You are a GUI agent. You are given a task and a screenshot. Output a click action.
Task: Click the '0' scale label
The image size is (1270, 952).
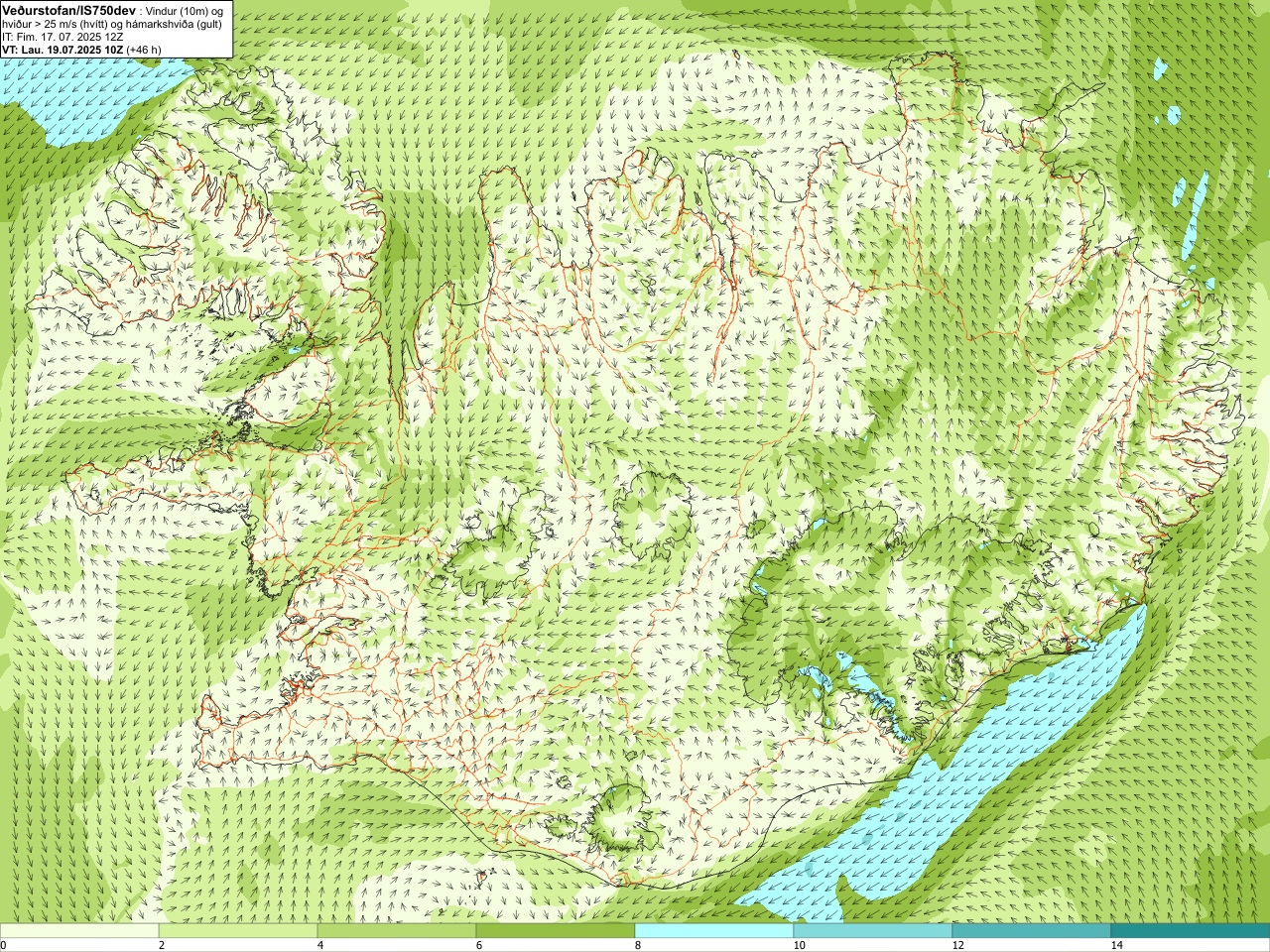[4, 945]
